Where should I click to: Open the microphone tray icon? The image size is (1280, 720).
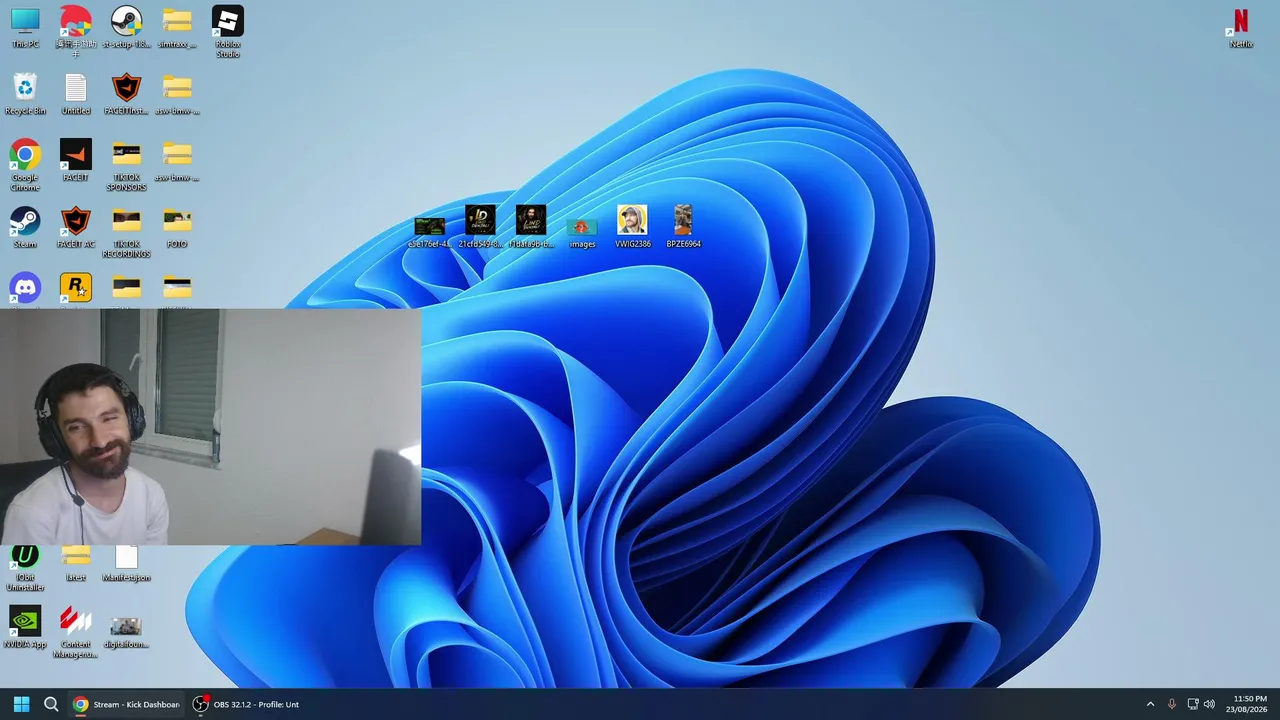pyautogui.click(x=1172, y=704)
